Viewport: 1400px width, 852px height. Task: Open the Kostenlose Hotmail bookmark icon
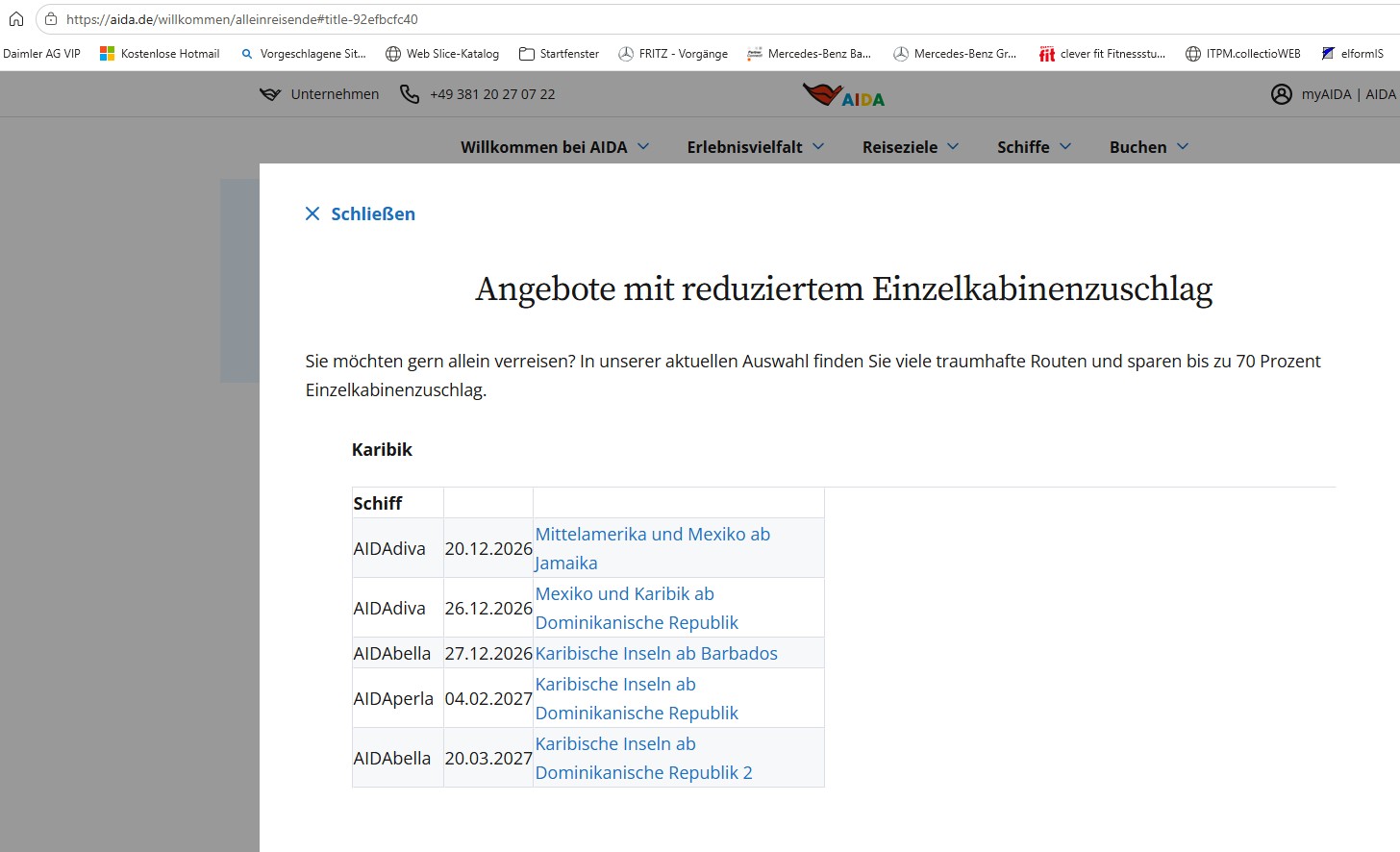[x=107, y=54]
